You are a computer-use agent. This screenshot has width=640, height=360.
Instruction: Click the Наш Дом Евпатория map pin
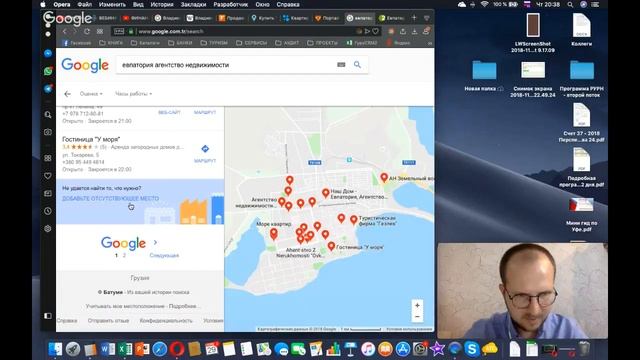(x=325, y=193)
